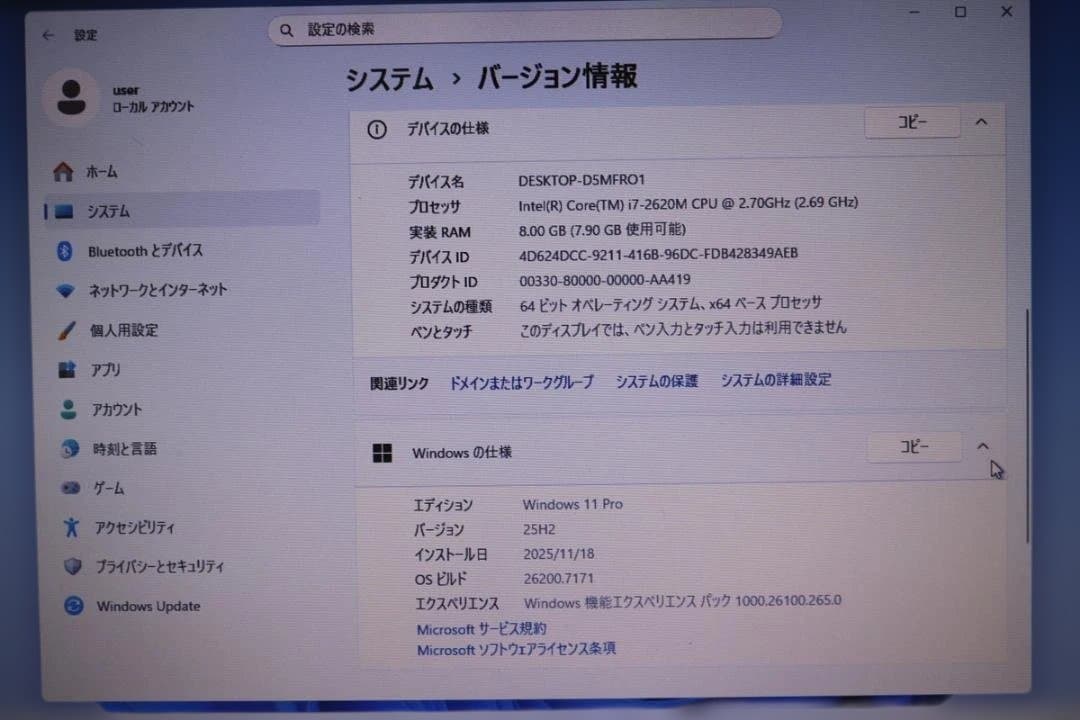The width and height of the screenshot is (1080, 720).
Task: Click edition value Windows 11 Pro
Action: click(x=572, y=504)
